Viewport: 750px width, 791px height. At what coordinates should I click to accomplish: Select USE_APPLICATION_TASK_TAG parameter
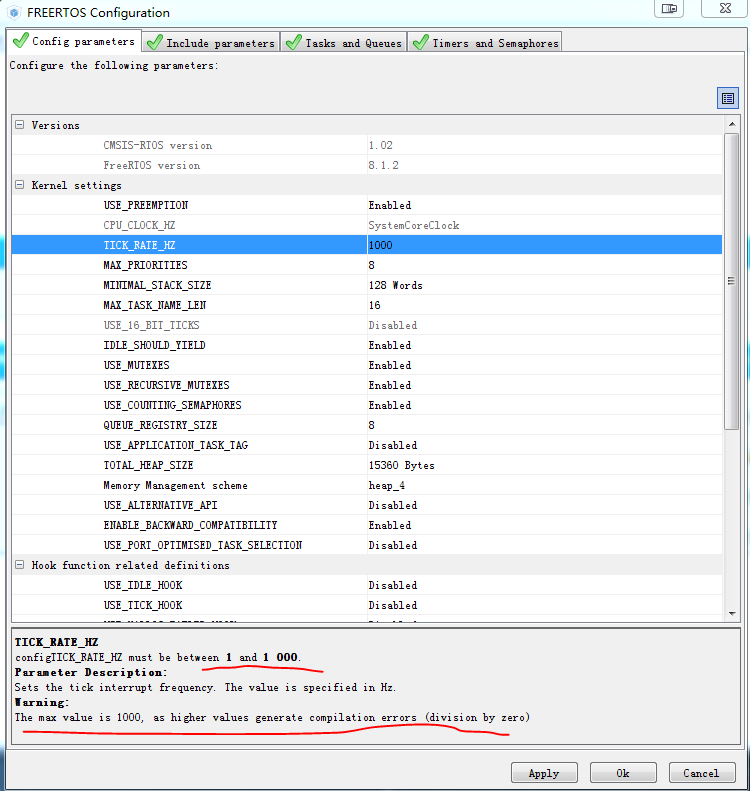pos(176,445)
